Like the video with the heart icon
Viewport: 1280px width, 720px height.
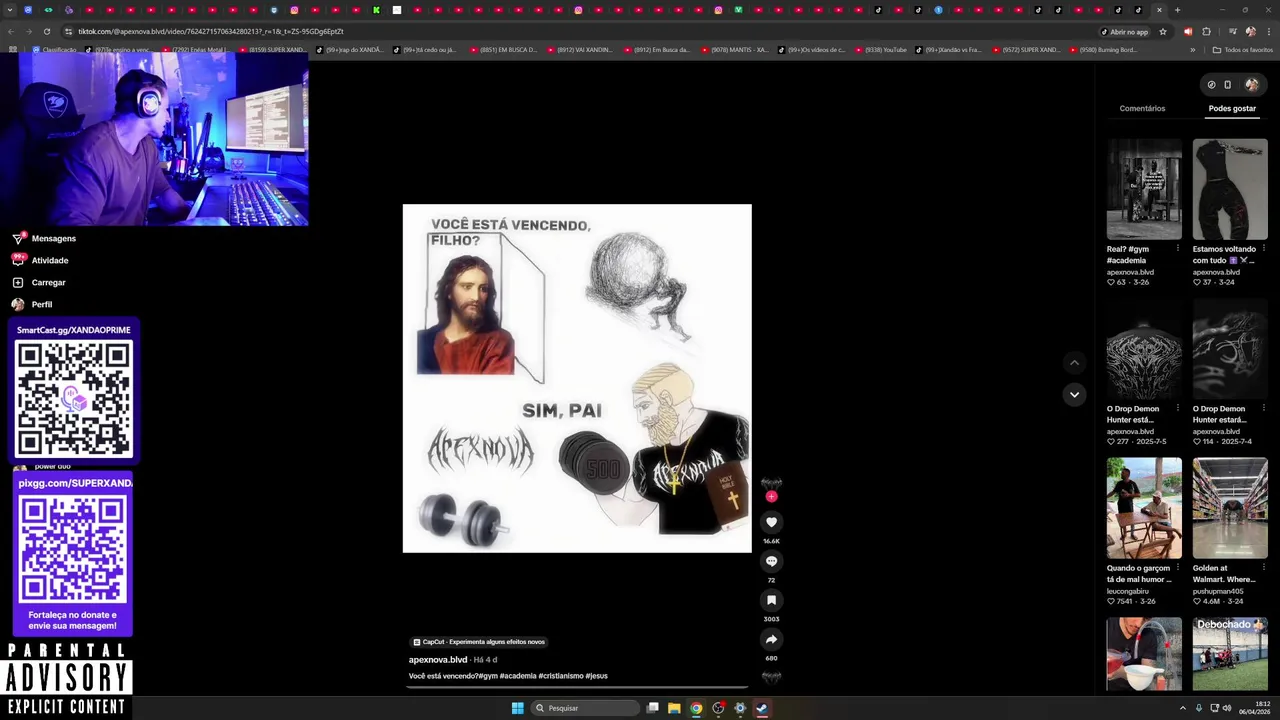(771, 522)
